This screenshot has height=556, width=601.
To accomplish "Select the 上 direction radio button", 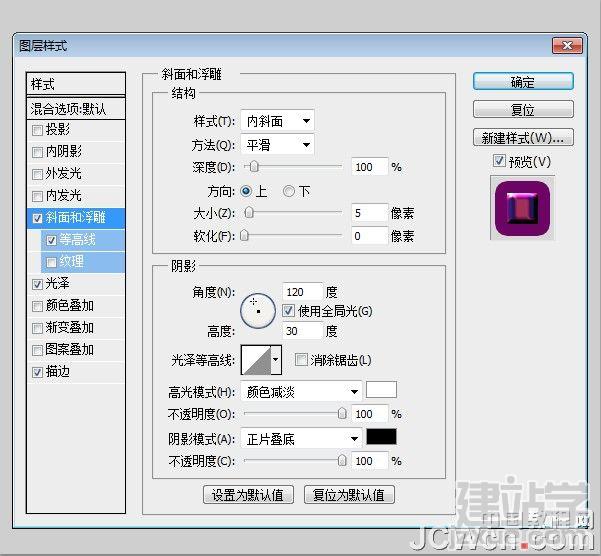I will [x=246, y=191].
